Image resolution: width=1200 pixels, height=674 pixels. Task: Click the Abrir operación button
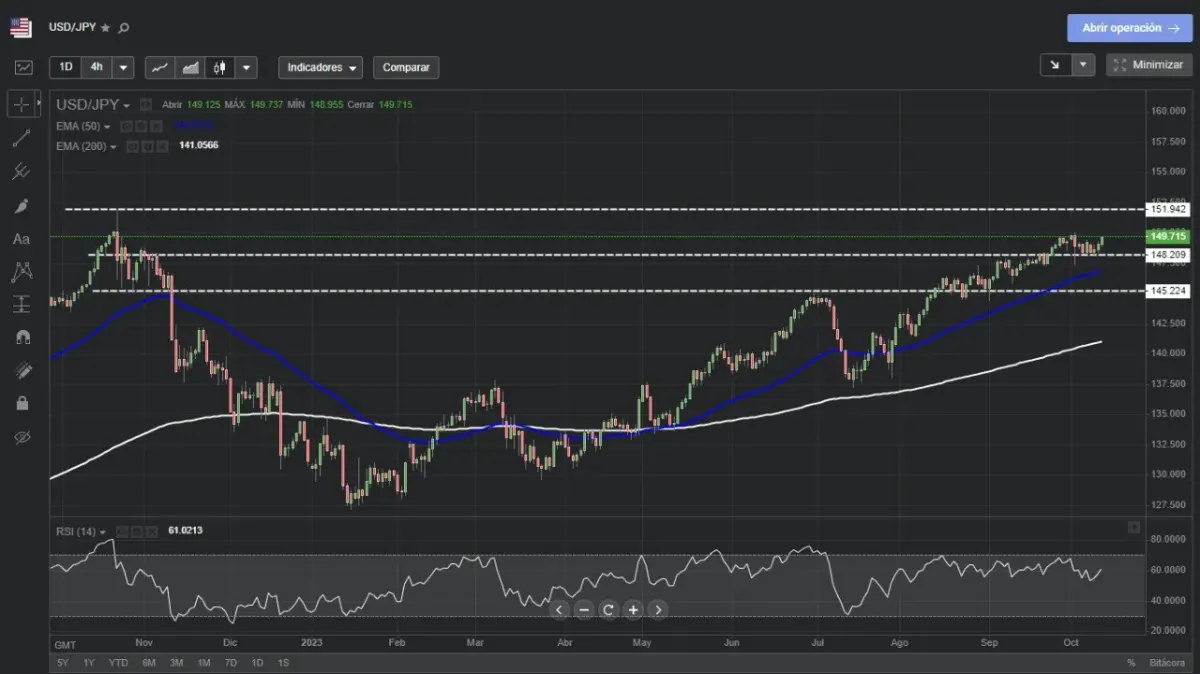click(1130, 28)
